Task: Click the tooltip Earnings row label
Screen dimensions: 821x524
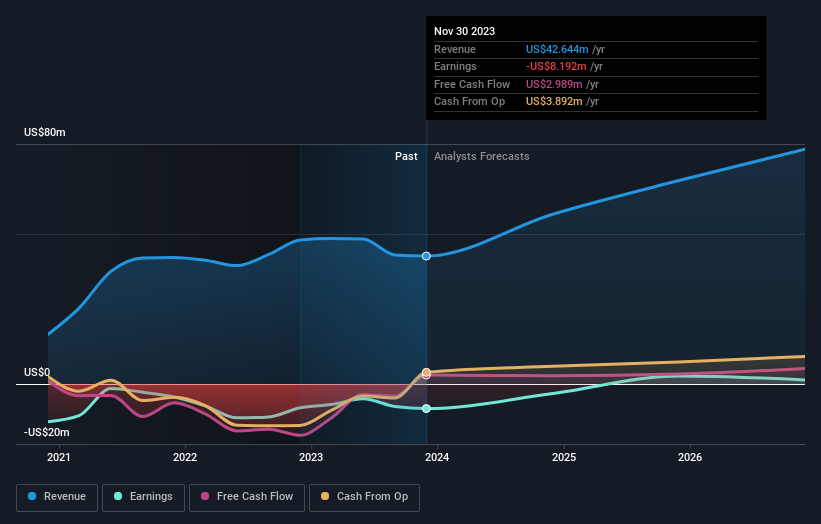Action: point(455,66)
